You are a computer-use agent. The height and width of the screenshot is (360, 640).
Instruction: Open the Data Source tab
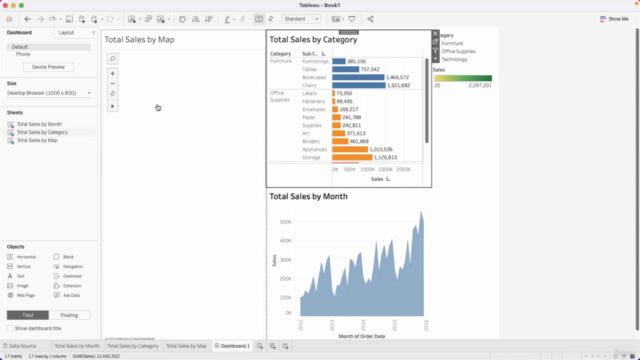click(20, 346)
